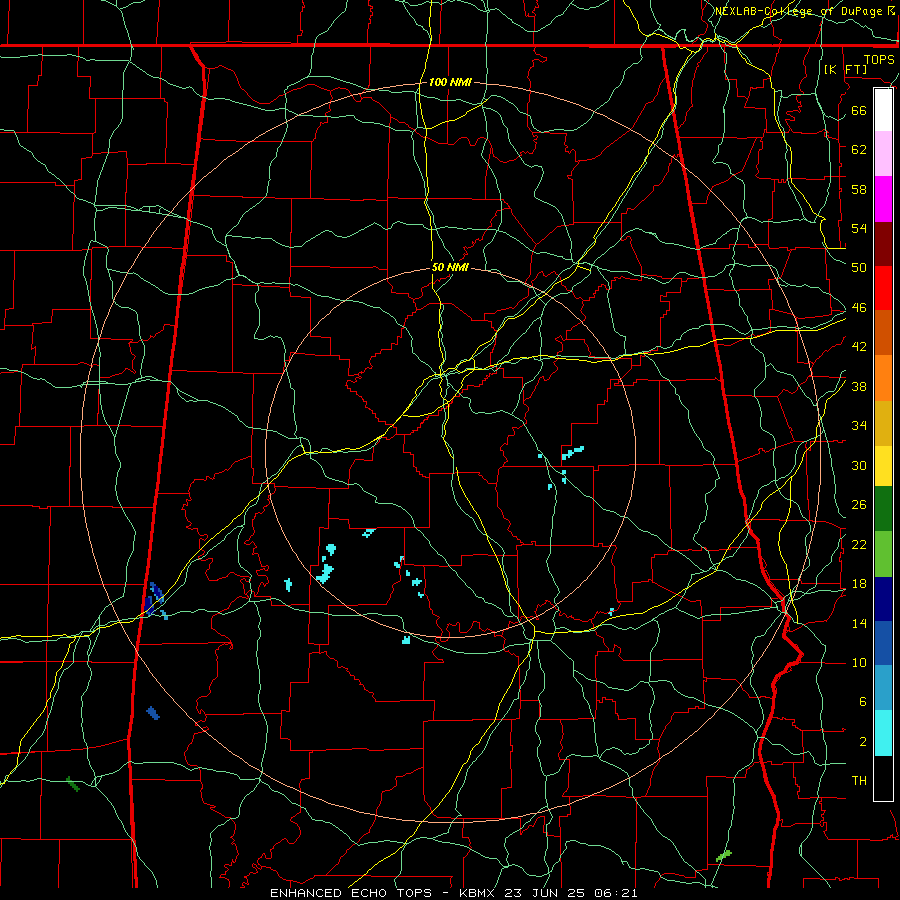This screenshot has width=900, height=900.
Task: Click the "23 JUN 25 06:21" timestamp
Action: [x=571, y=893]
